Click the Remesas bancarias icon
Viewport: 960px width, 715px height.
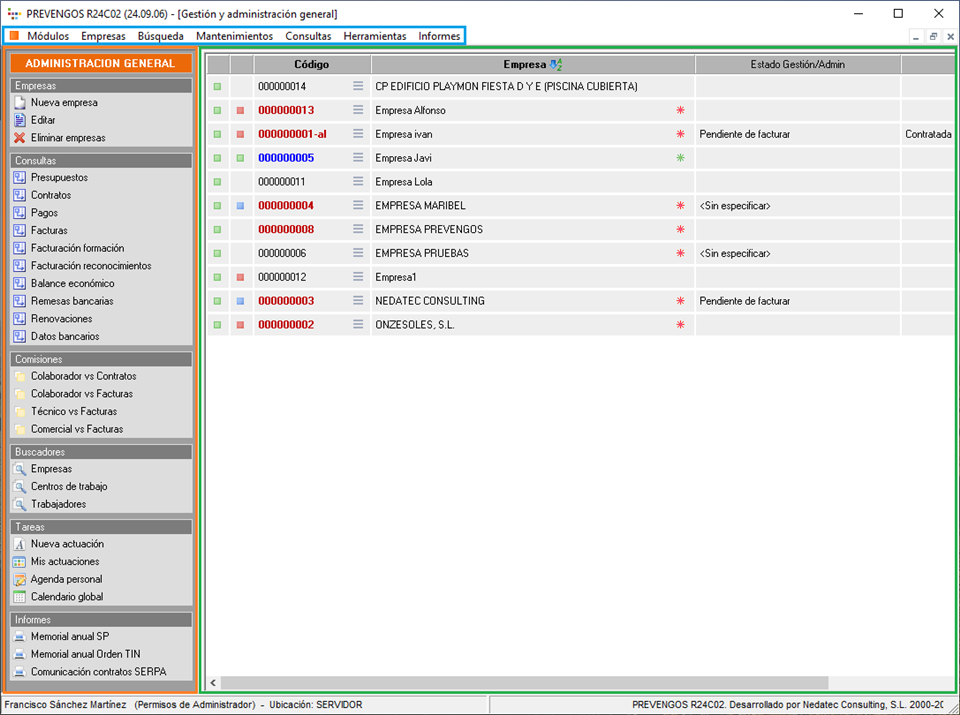point(19,301)
